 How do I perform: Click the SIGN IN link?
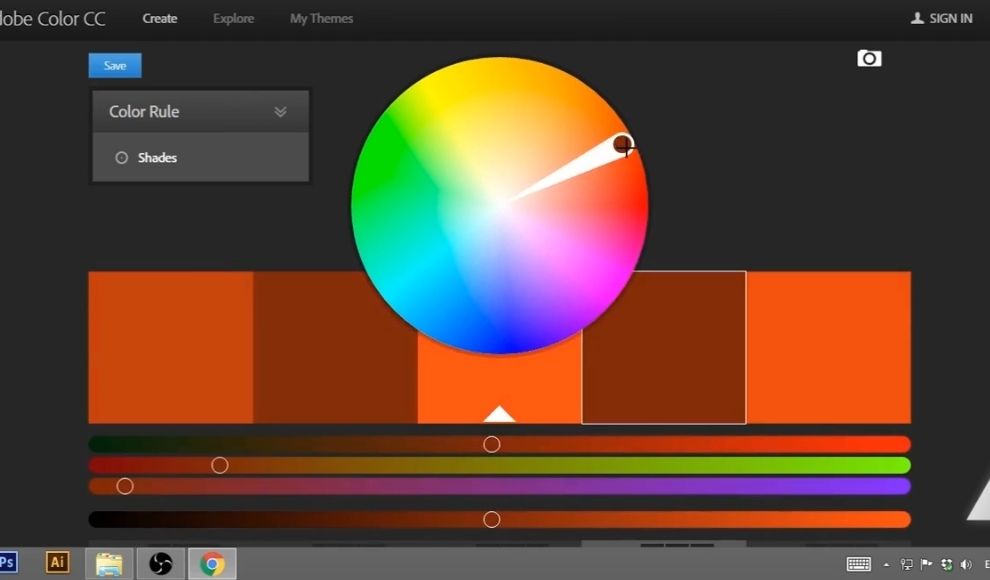tap(950, 18)
